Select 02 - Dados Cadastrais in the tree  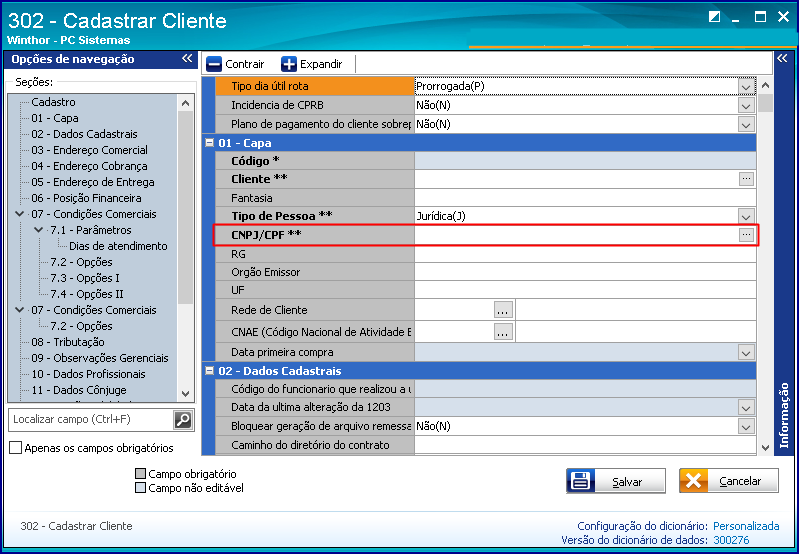click(85, 134)
